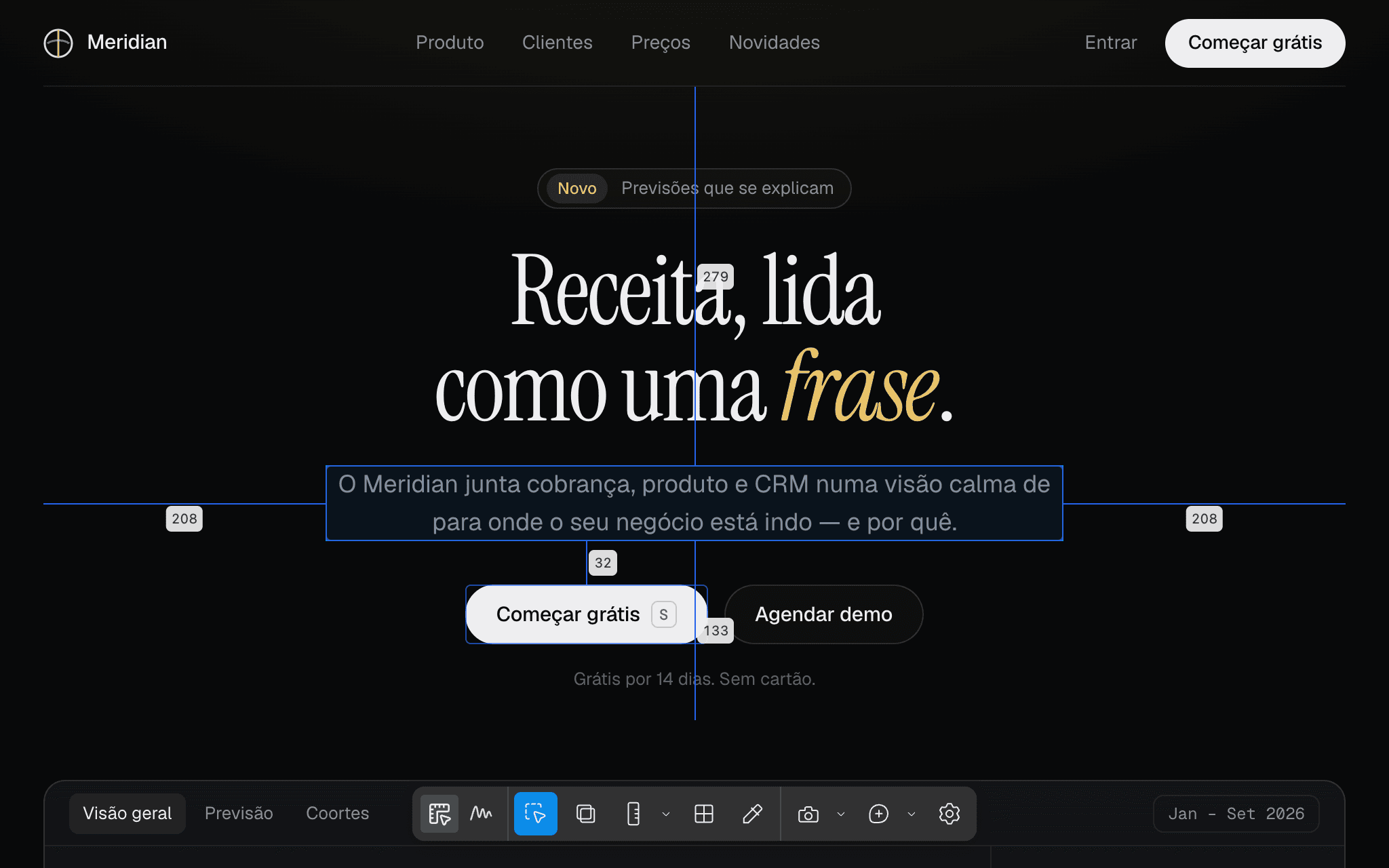The width and height of the screenshot is (1389, 868).
Task: Click the Agendar demo button
Action: click(823, 614)
